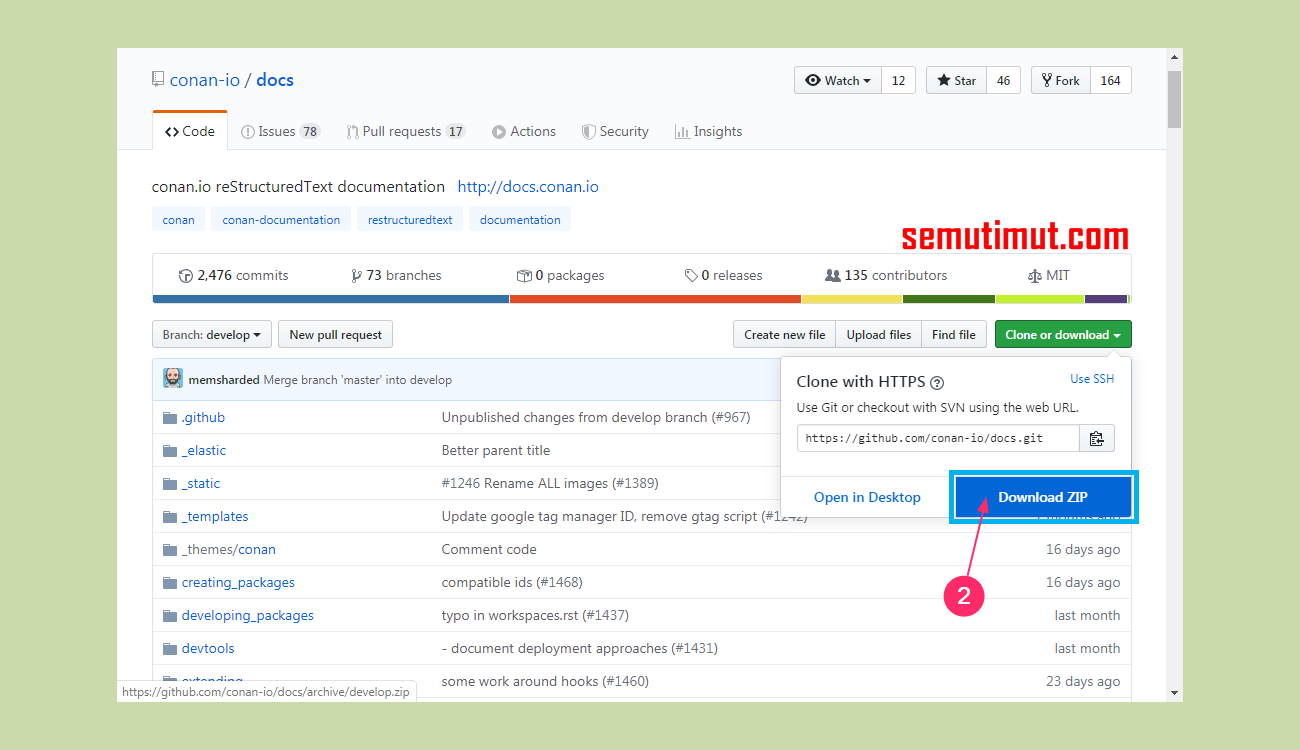The width and height of the screenshot is (1300, 750).
Task: Open commit message 'Better parent title'
Action: pos(496,450)
